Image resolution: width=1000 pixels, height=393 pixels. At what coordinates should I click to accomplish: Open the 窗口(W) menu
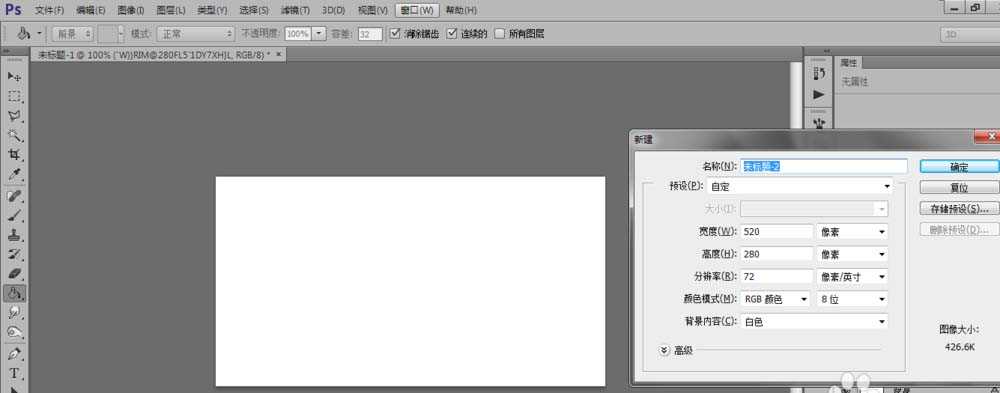(x=416, y=10)
